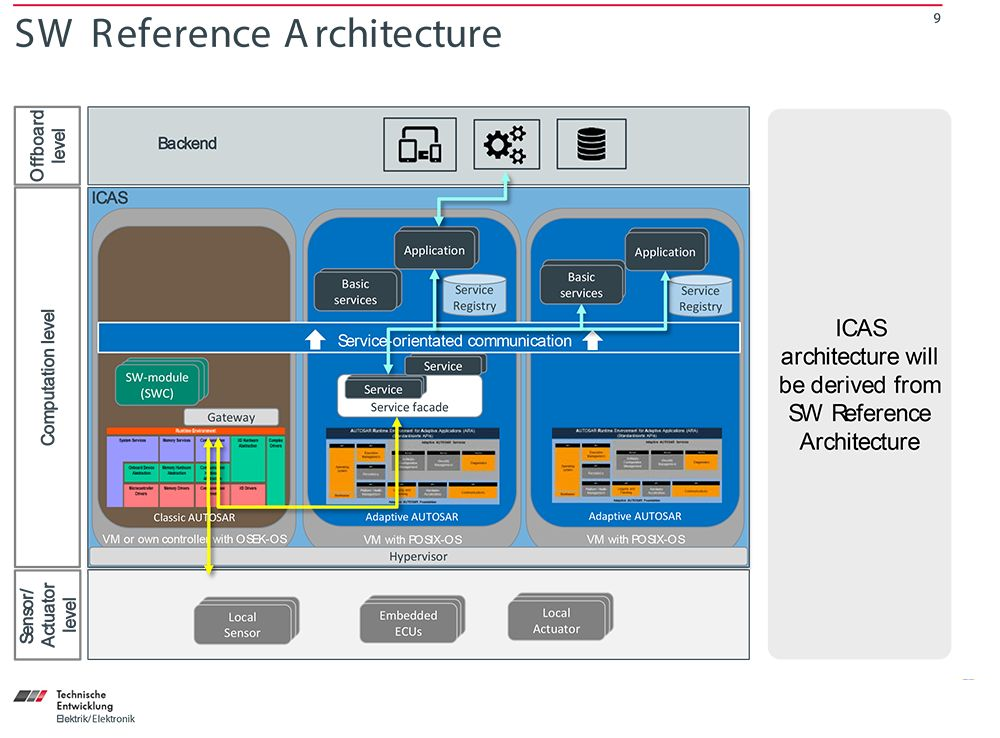Click the Service Registry cylinder in the middle VM
Viewport: 1000px width, 738px height.
click(x=474, y=295)
